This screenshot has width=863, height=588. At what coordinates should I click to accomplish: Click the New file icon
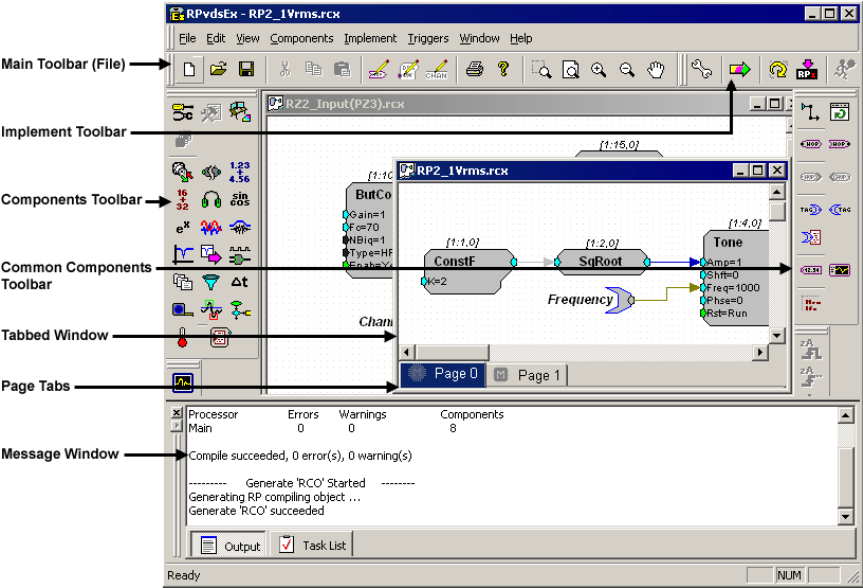point(189,69)
